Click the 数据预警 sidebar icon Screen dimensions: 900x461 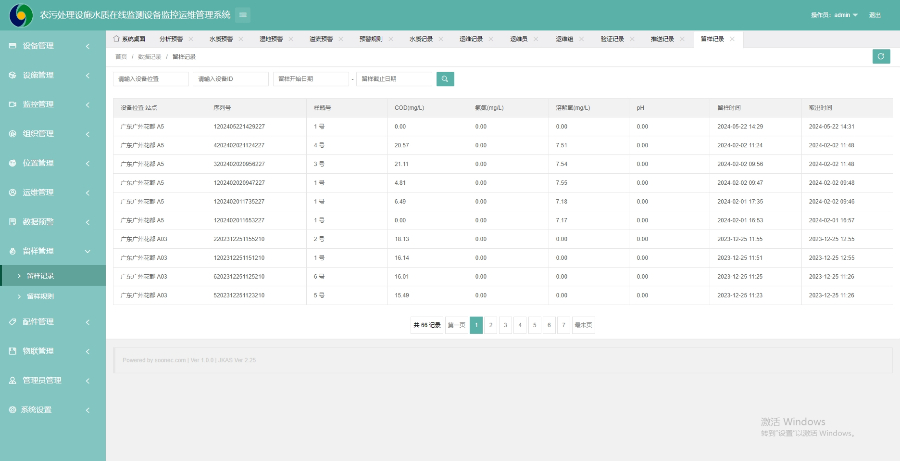click(x=13, y=222)
